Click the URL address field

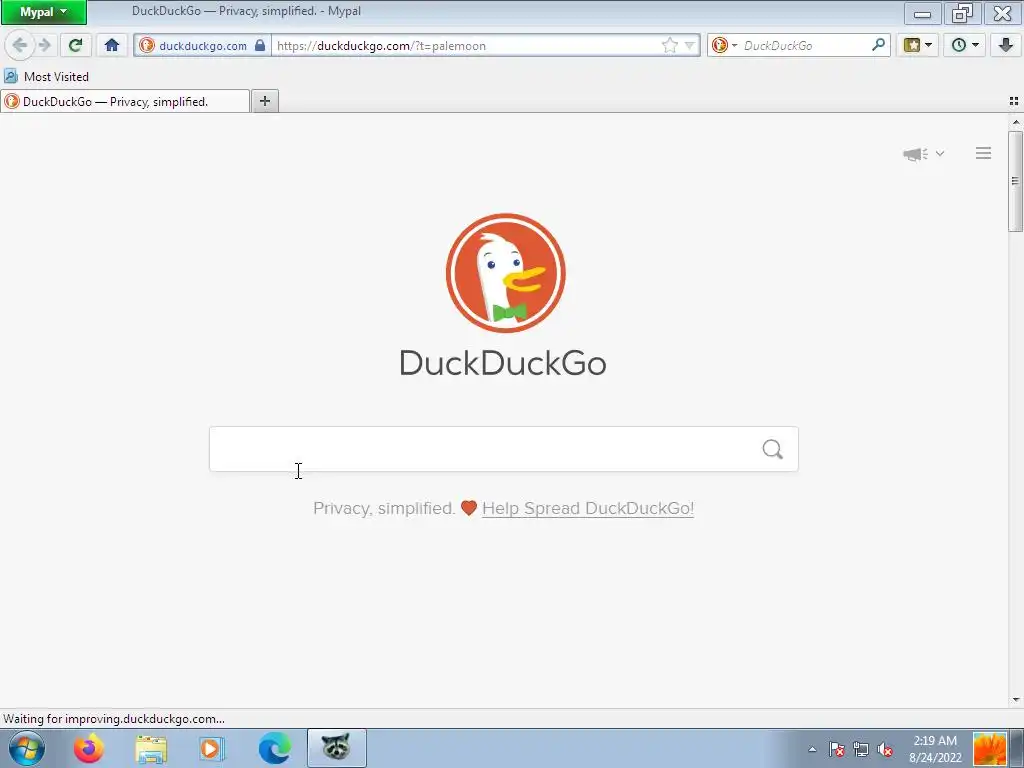click(466, 46)
